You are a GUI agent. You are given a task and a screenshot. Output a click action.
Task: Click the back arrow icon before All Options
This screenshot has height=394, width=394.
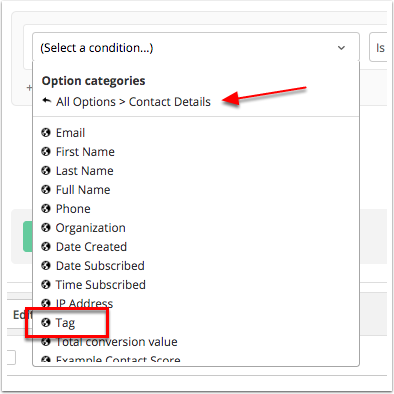coord(47,101)
